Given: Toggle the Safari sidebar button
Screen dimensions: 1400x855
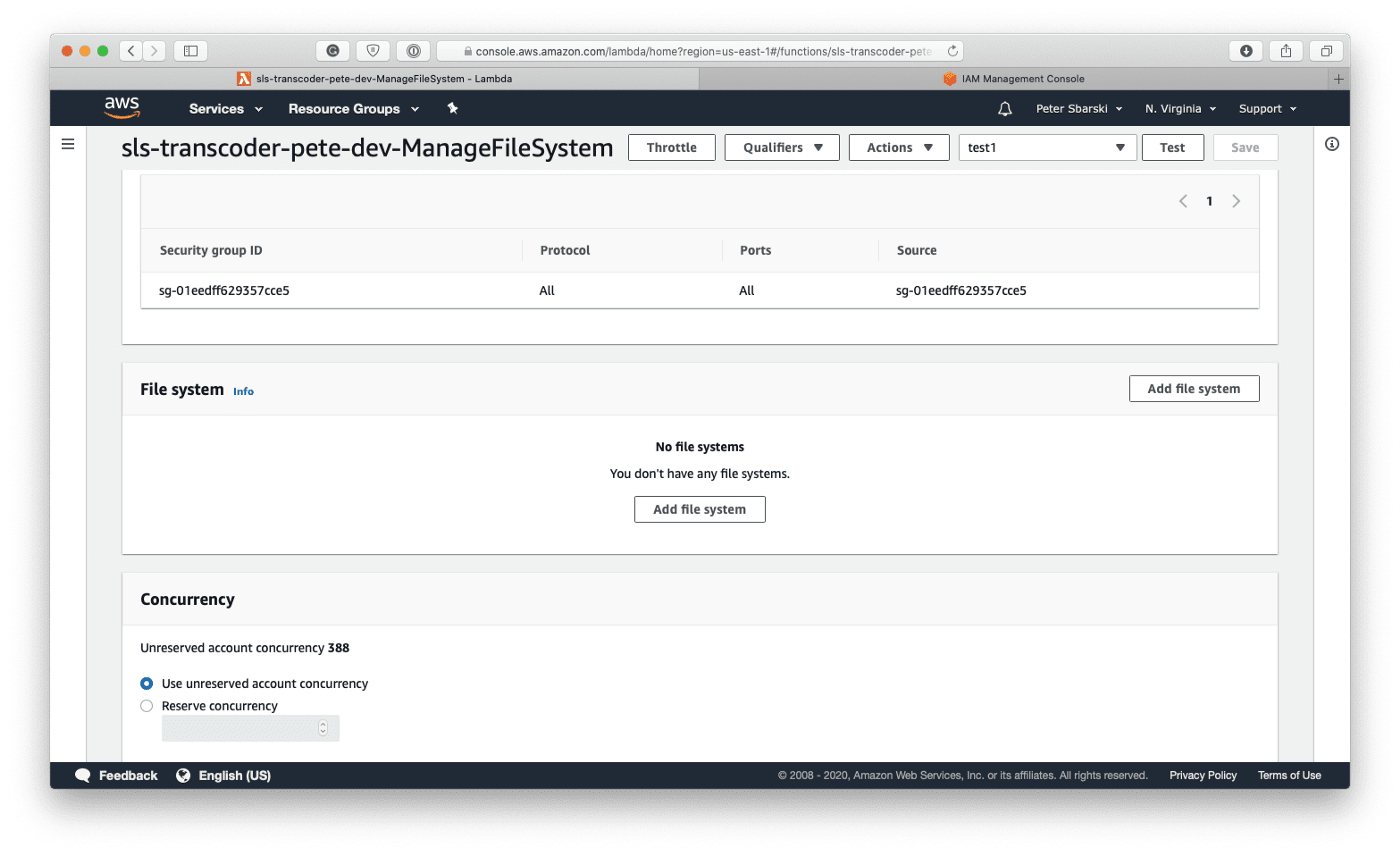Looking at the screenshot, I should pyautogui.click(x=191, y=50).
